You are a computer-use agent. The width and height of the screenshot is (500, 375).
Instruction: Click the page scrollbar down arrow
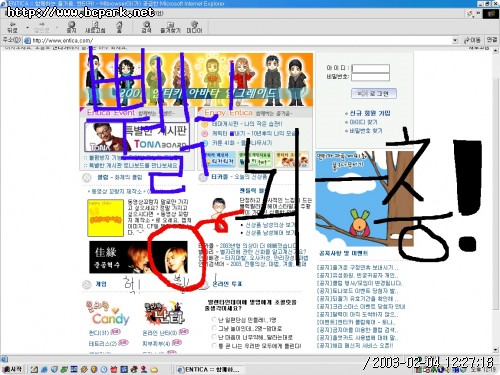(x=496, y=350)
